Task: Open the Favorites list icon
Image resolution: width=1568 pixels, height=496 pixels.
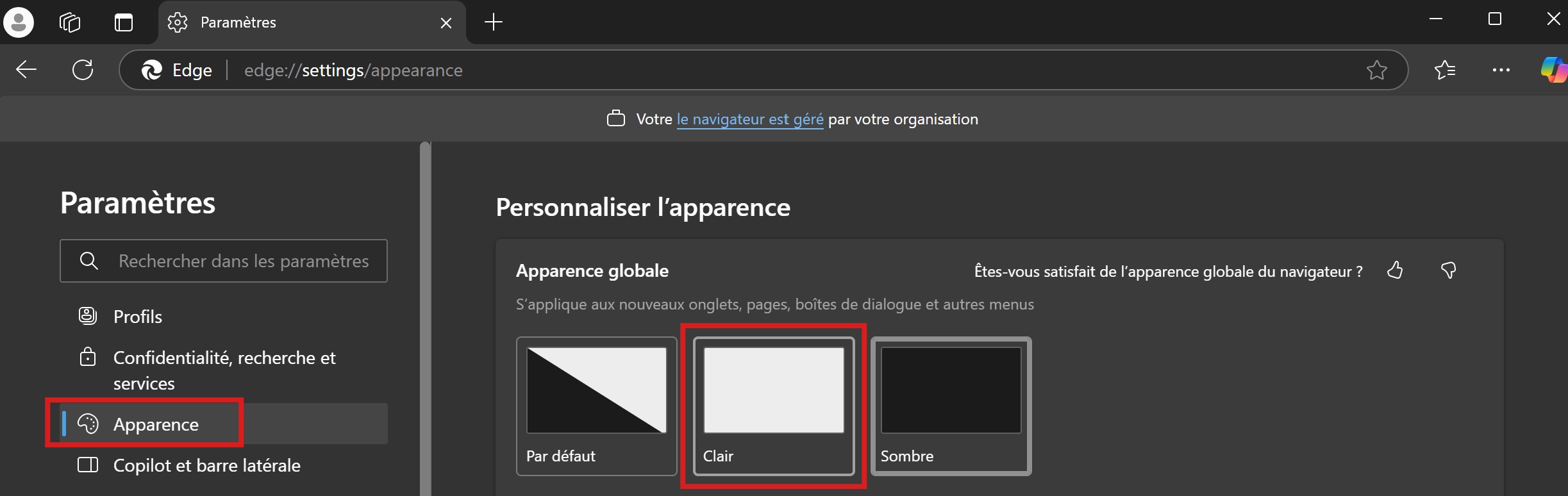Action: pyautogui.click(x=1445, y=70)
